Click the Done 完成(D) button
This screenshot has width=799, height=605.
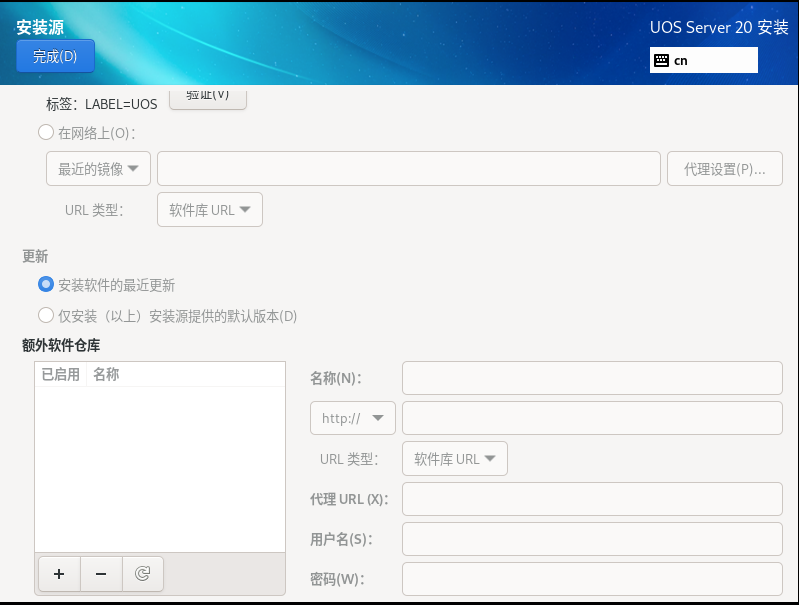pyautogui.click(x=55, y=56)
